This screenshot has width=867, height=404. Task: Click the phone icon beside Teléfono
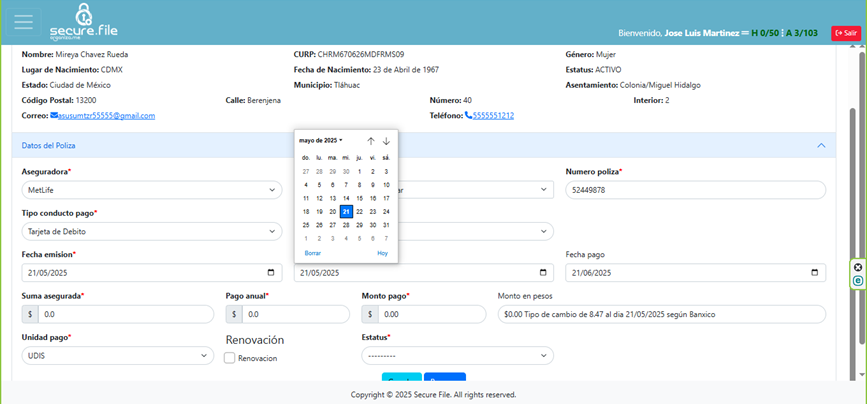click(x=468, y=116)
